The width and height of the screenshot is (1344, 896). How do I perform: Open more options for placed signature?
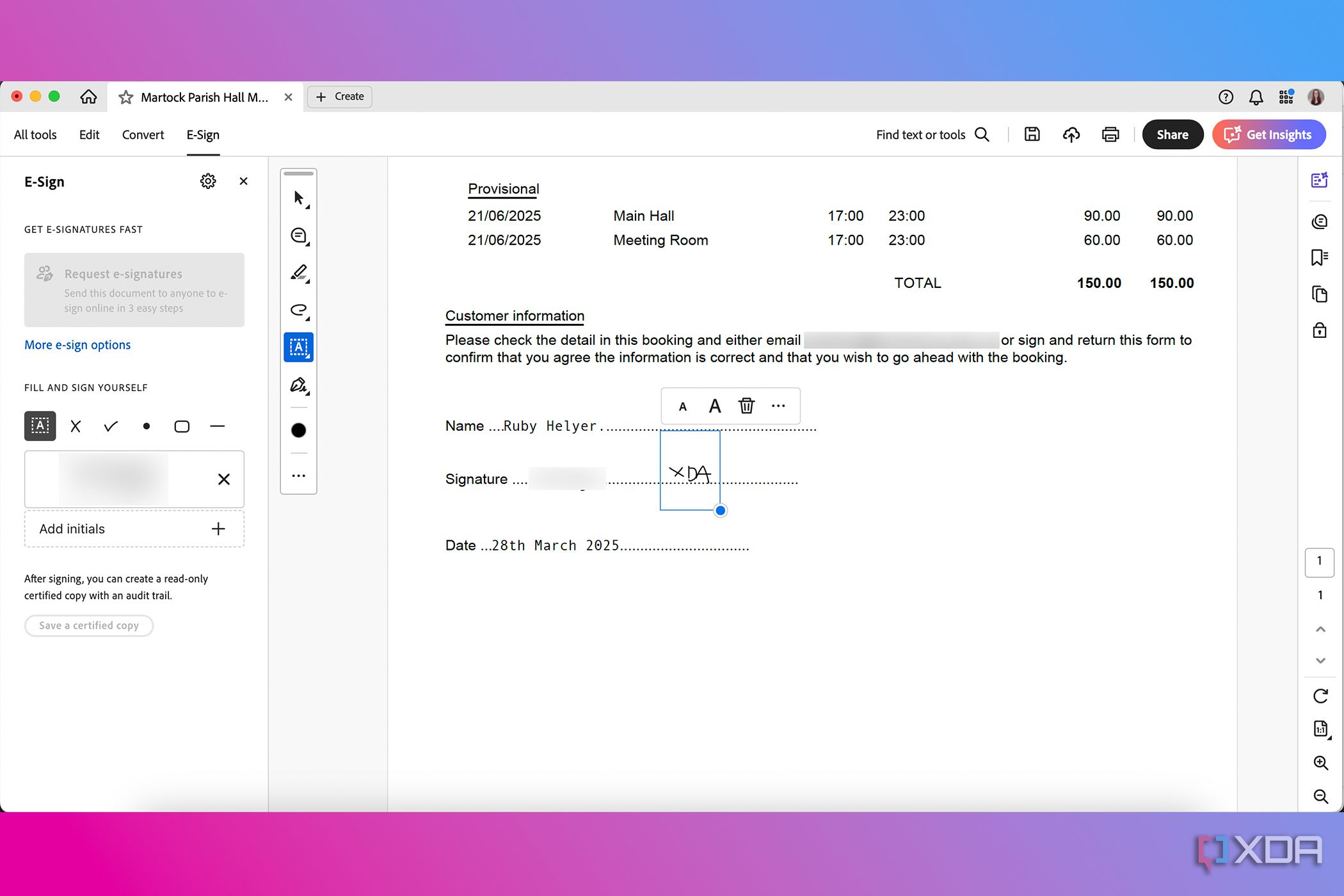(778, 406)
